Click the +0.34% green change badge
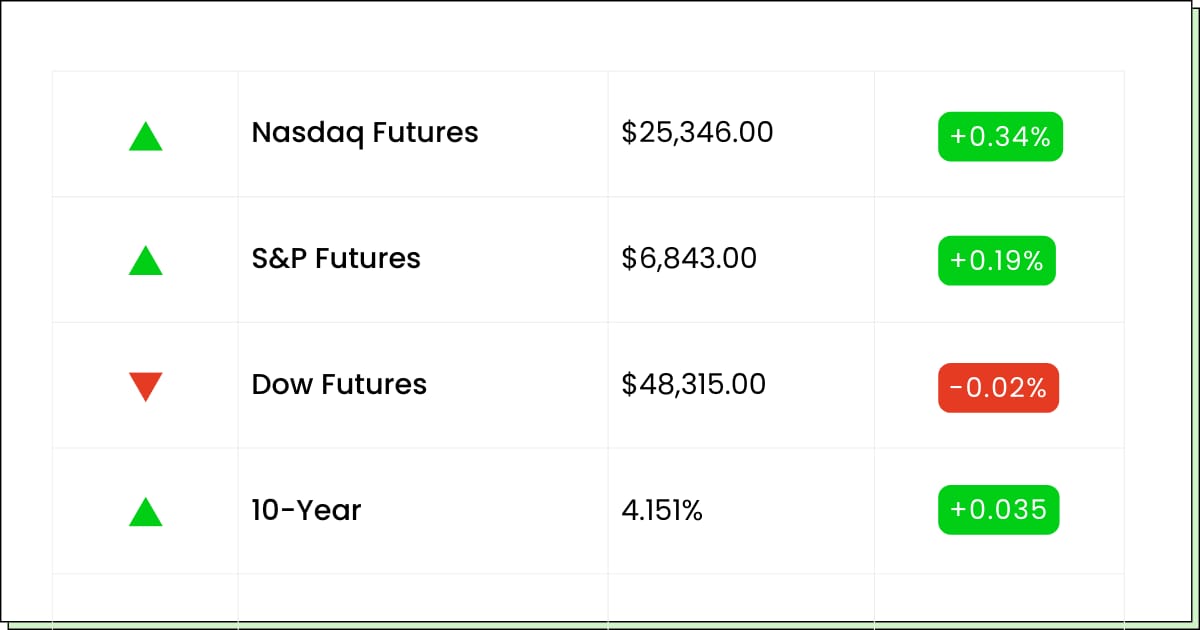Image resolution: width=1200 pixels, height=630 pixels. click(1000, 137)
